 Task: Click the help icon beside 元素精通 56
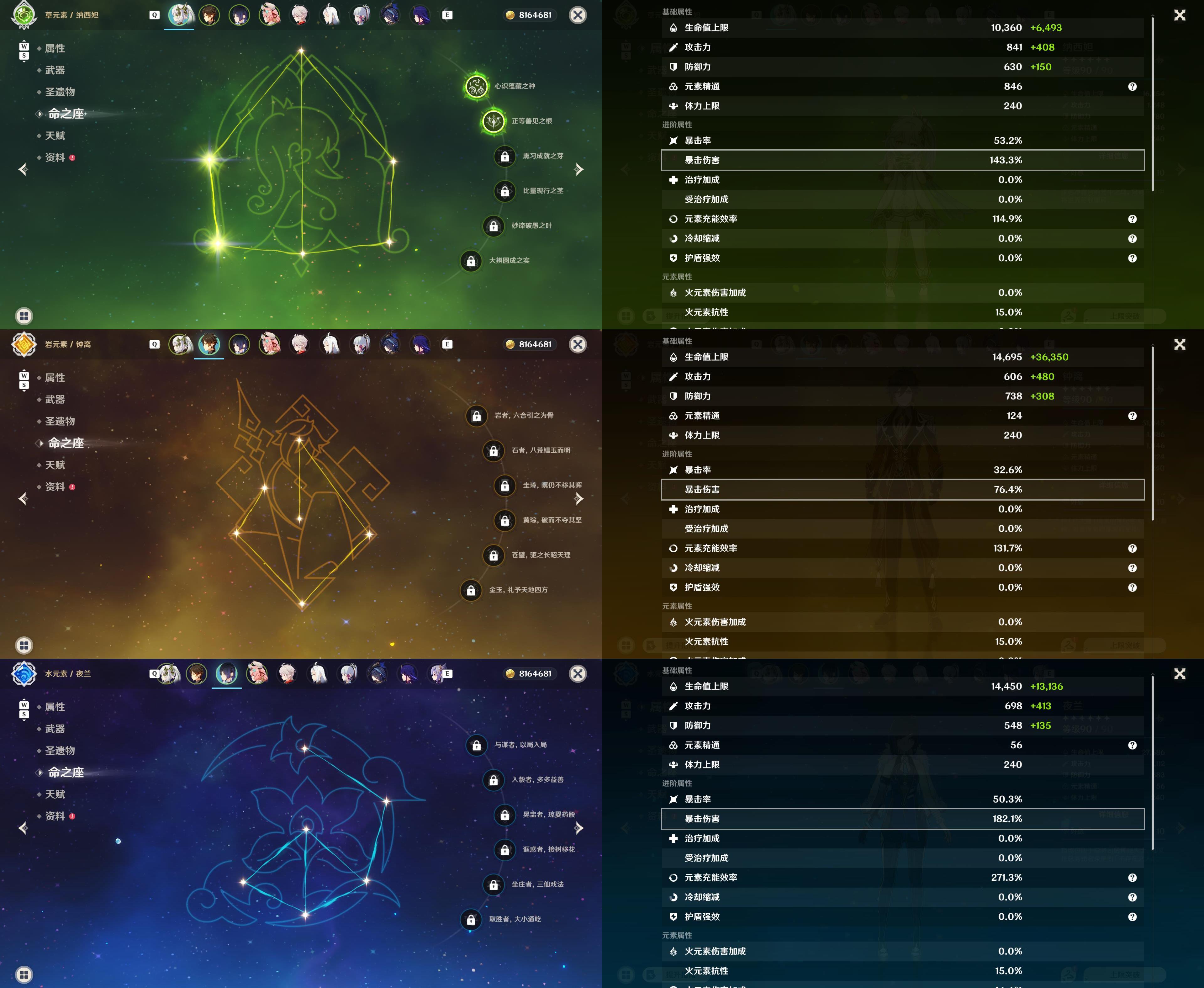click(x=1132, y=745)
